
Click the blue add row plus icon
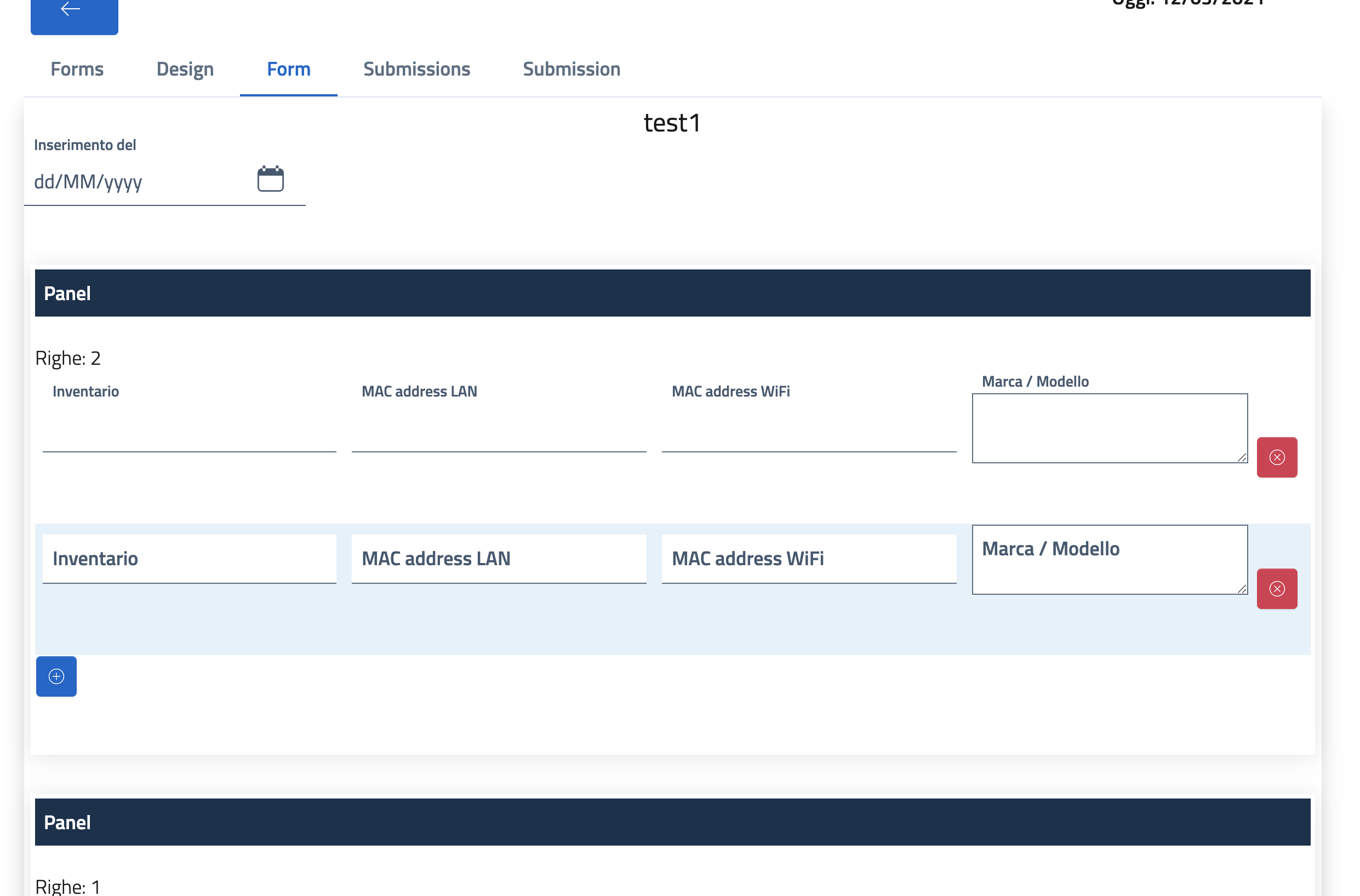(56, 676)
